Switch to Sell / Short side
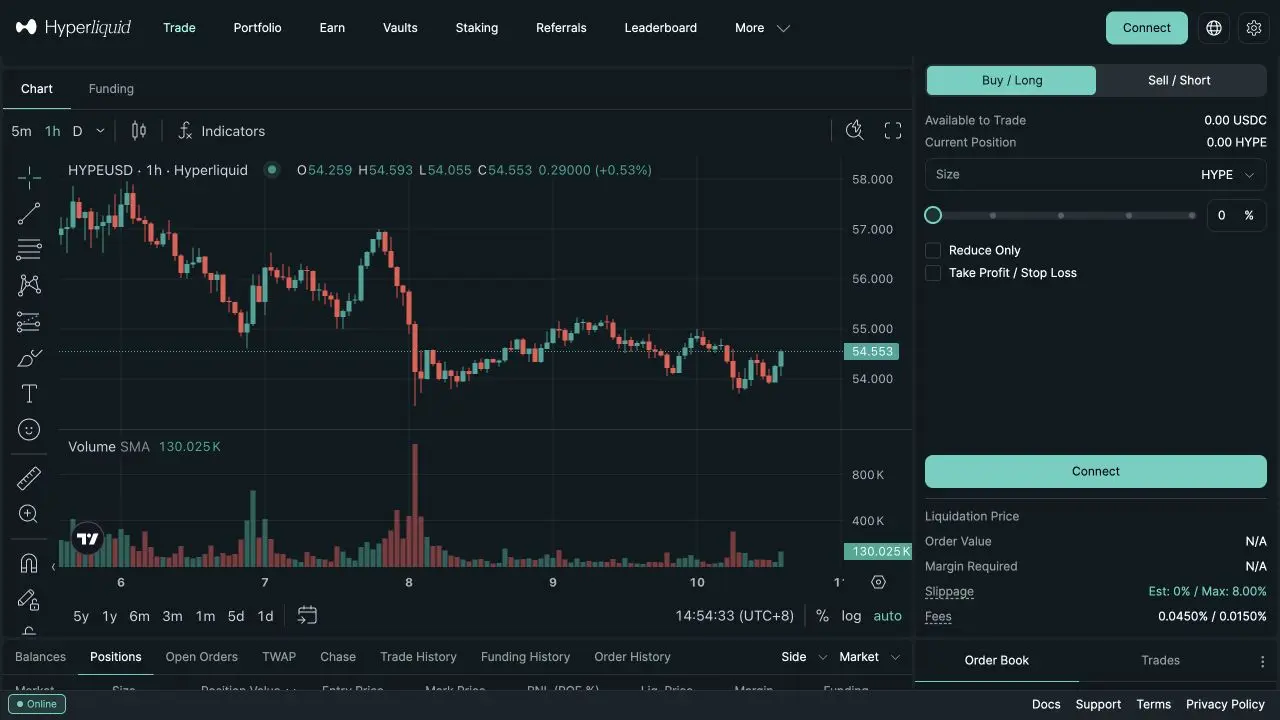Viewport: 1280px width, 720px height. coord(1180,80)
